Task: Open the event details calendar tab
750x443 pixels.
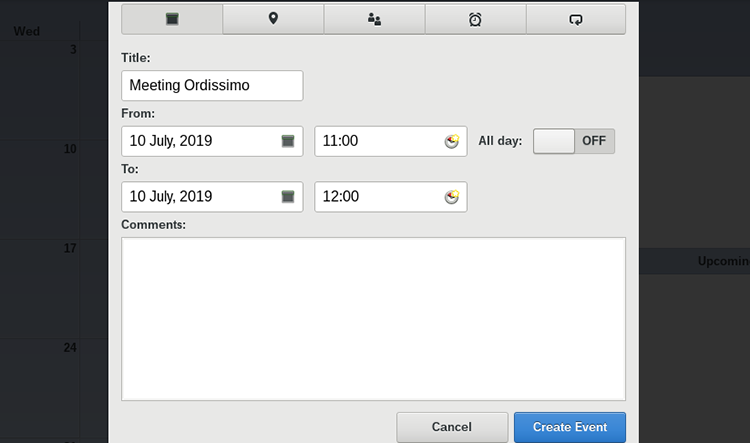Action: pyautogui.click(x=172, y=19)
